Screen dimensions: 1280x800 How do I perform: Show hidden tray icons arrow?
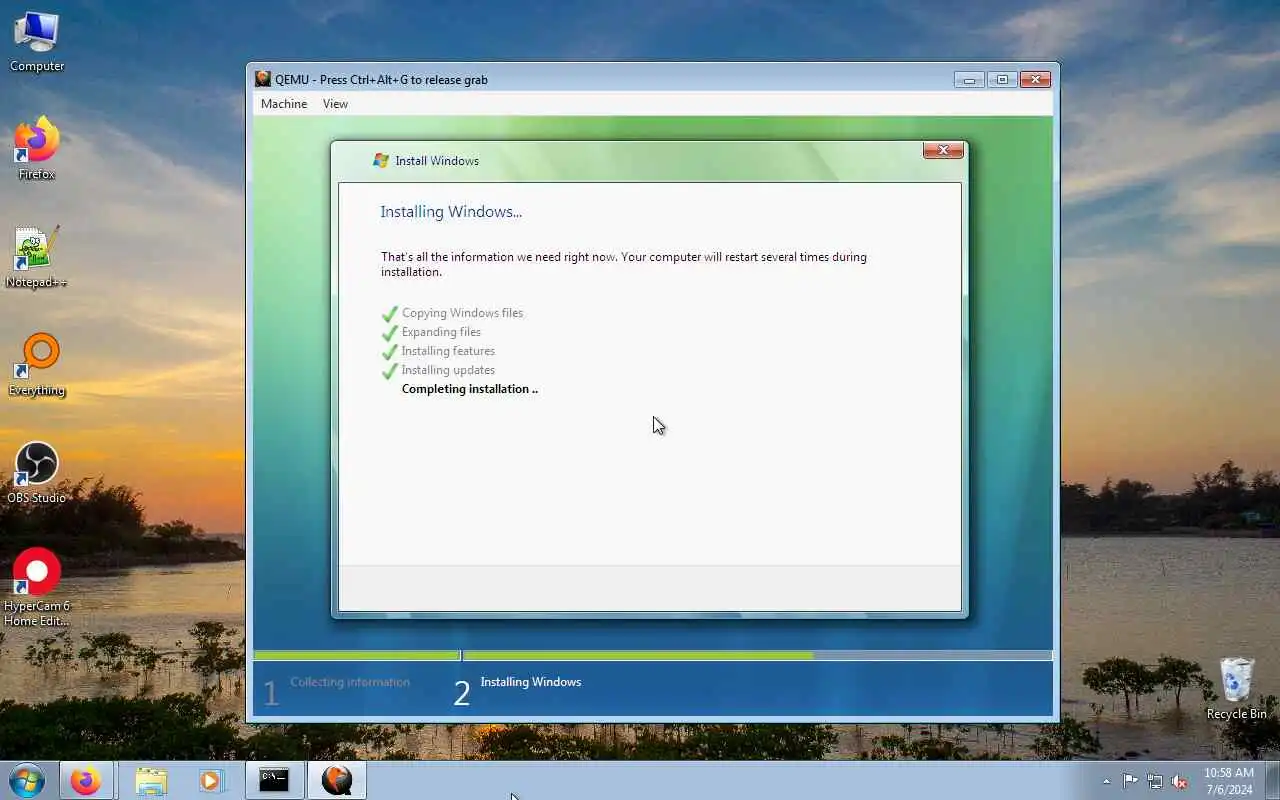(x=1106, y=781)
